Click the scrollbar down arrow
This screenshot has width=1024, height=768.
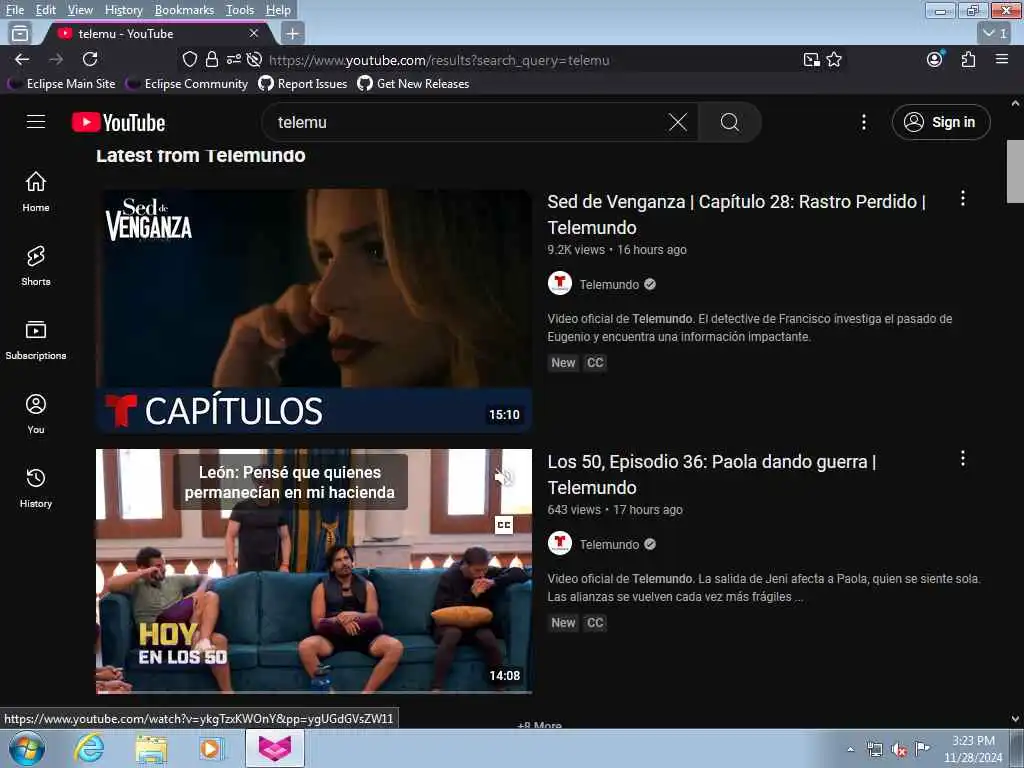click(1015, 718)
